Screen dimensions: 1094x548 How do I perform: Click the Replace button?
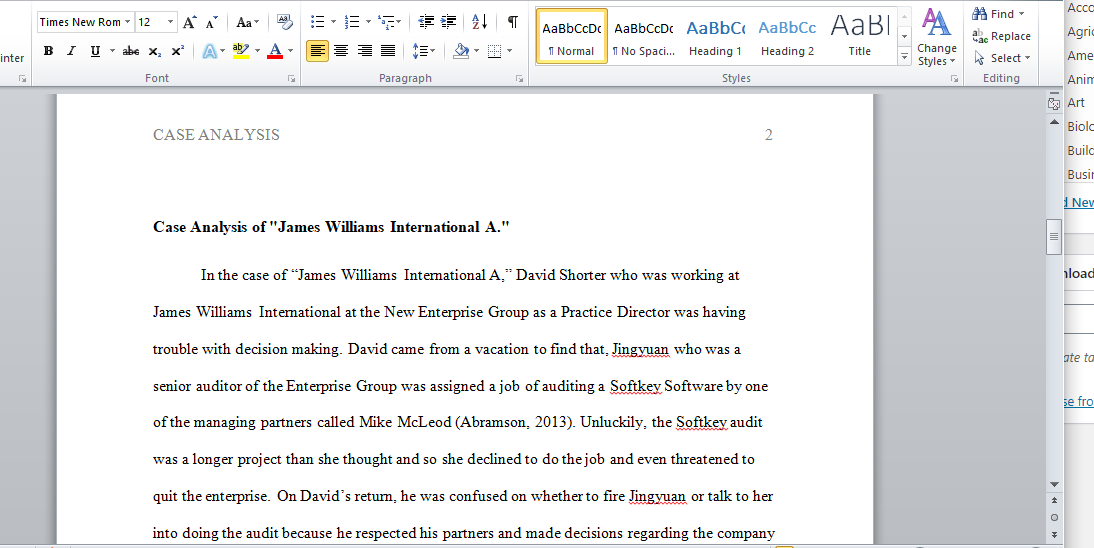pyautogui.click(x=1001, y=36)
